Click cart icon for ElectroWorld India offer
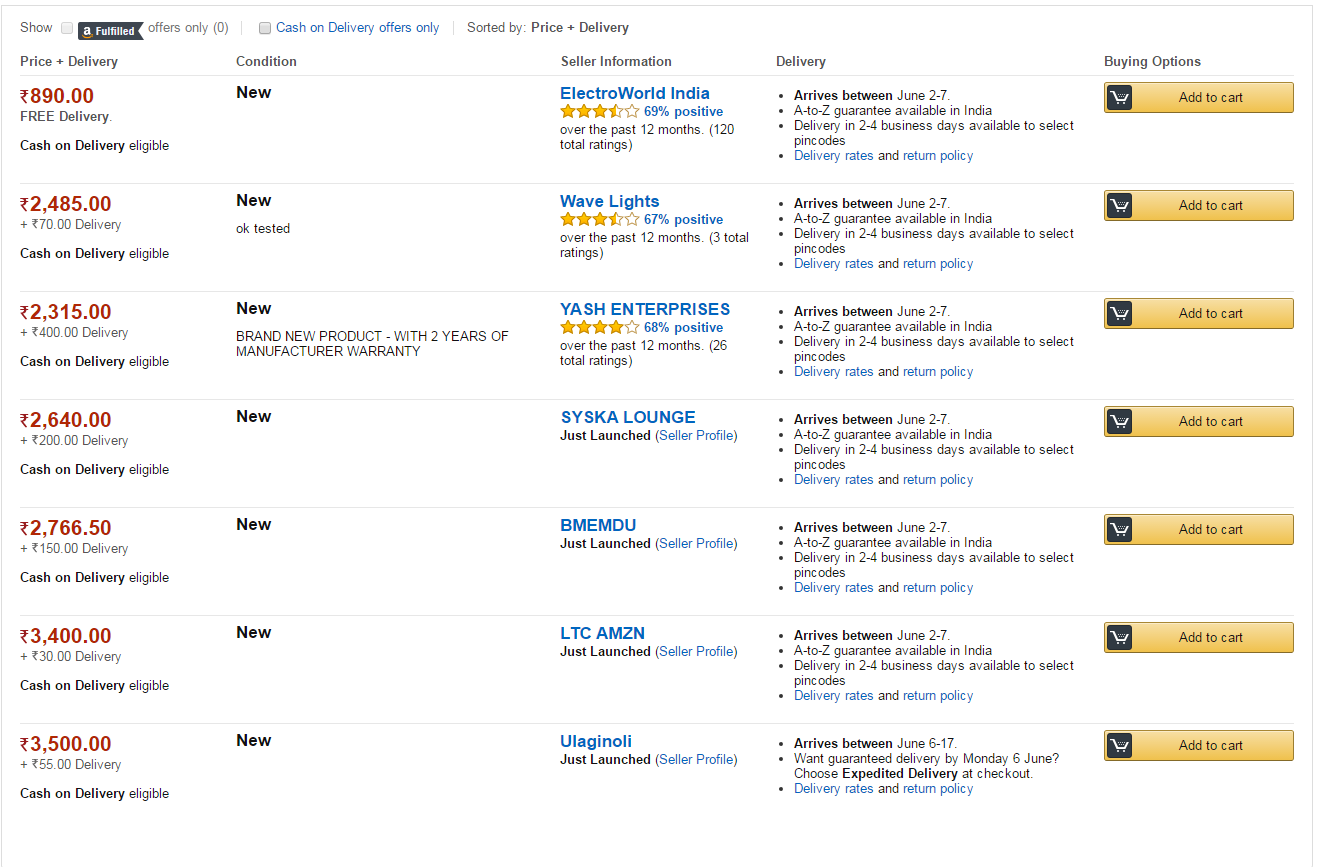 coord(1120,97)
